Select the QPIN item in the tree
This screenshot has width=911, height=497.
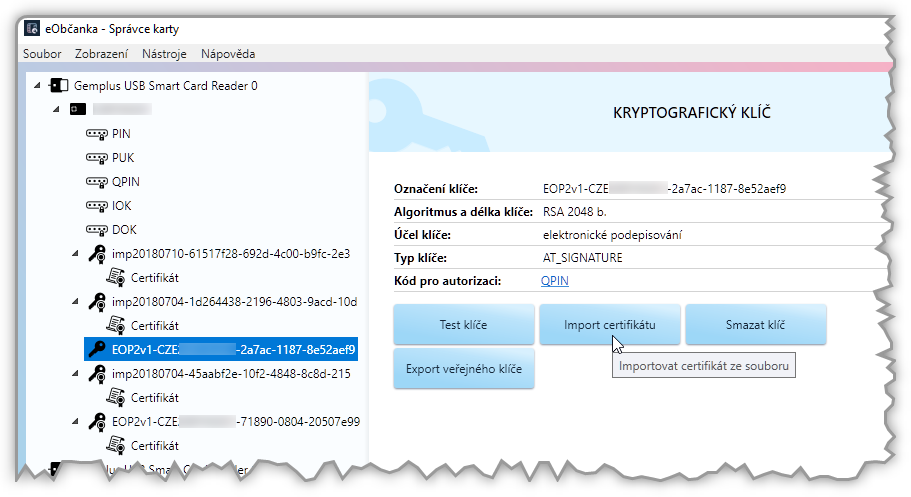[x=125, y=182]
